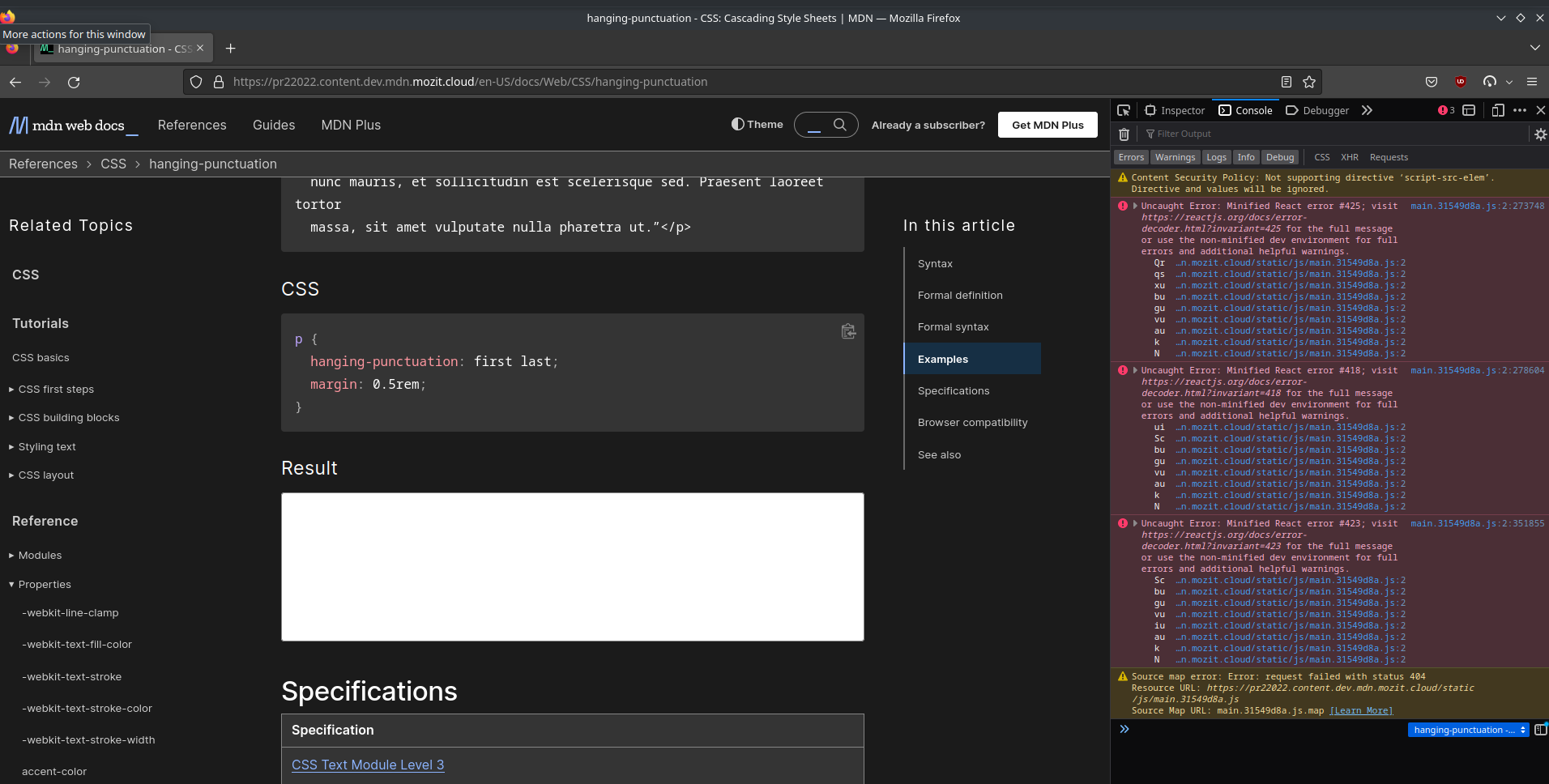Expand React error #425 stack trace
Viewport: 1549px width, 784px height.
[x=1135, y=206]
